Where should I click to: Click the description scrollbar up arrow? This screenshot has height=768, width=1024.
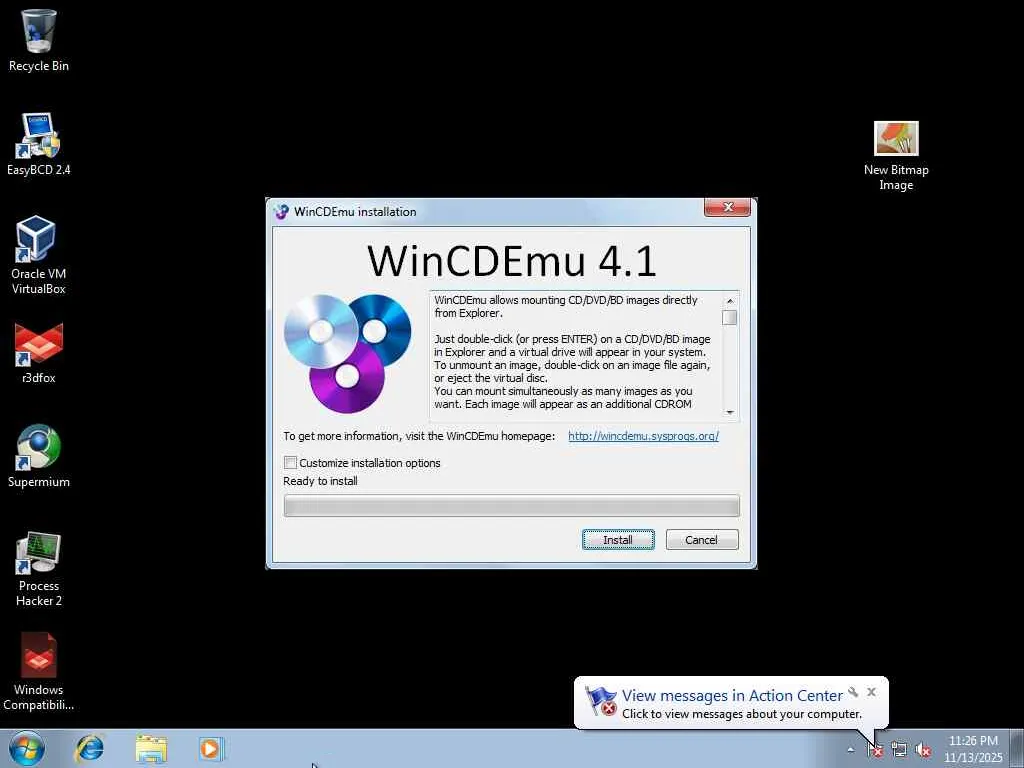coord(730,300)
